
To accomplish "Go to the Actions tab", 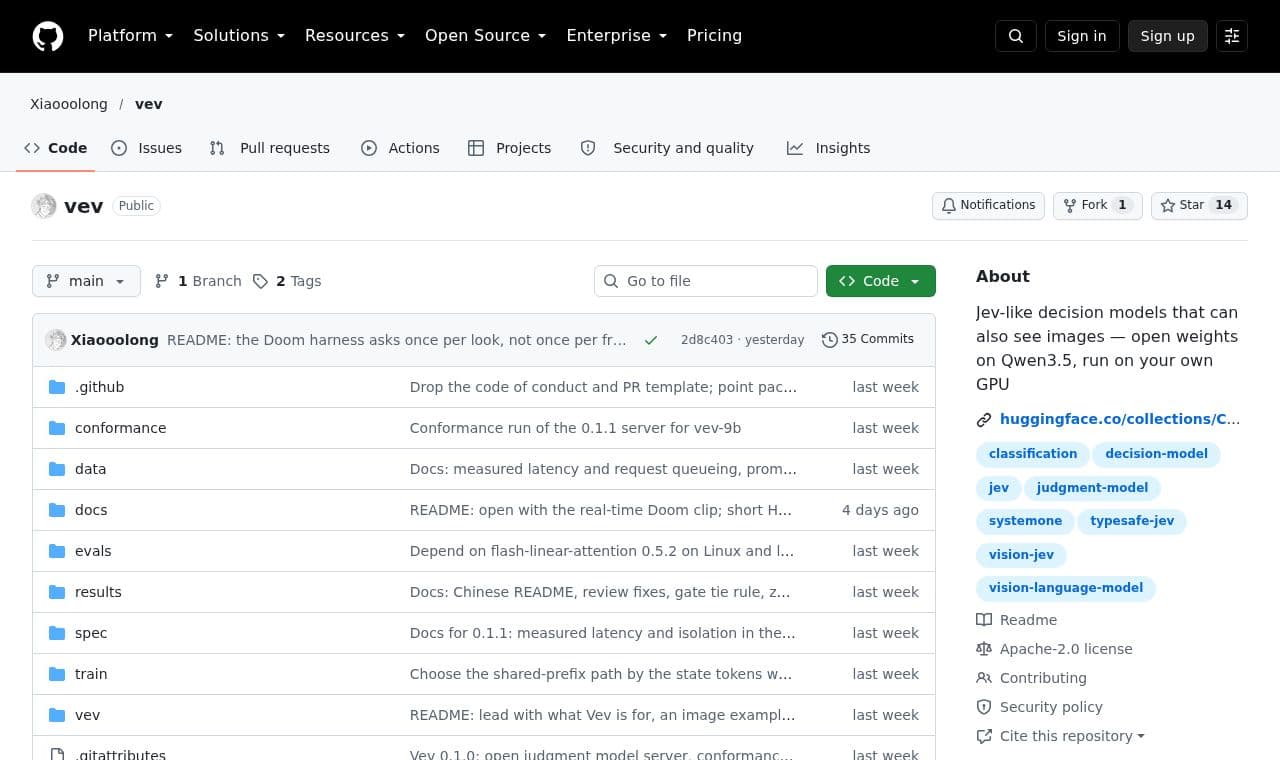I will [400, 148].
